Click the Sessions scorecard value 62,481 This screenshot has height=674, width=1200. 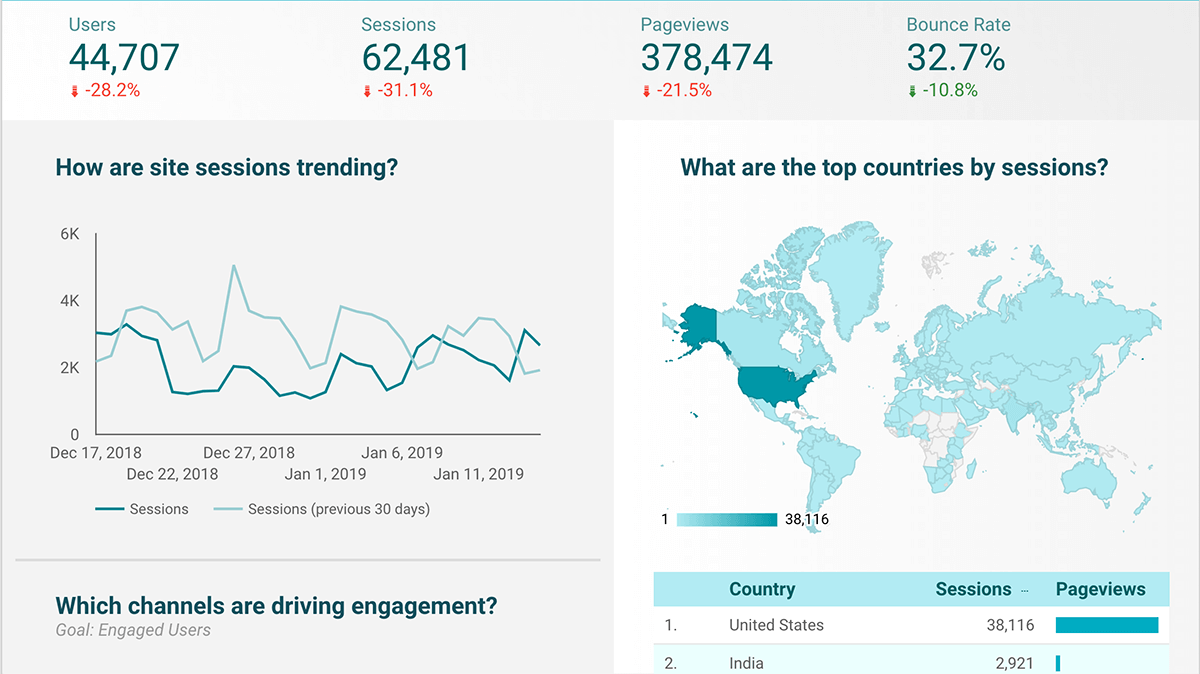click(415, 58)
